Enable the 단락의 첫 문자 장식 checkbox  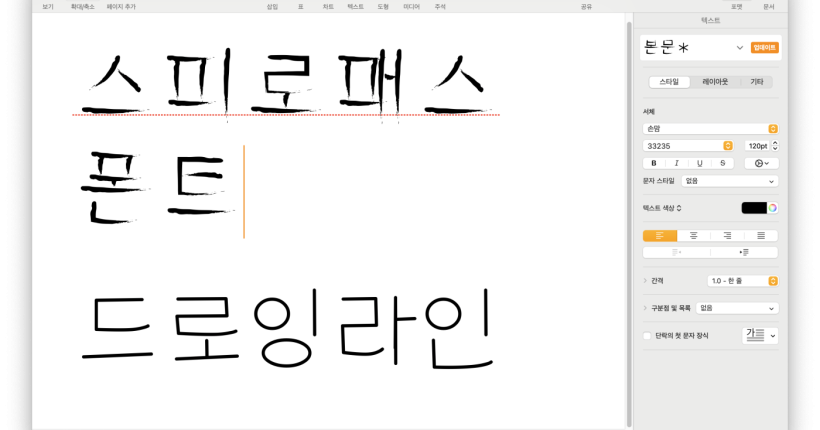pyautogui.click(x=647, y=336)
